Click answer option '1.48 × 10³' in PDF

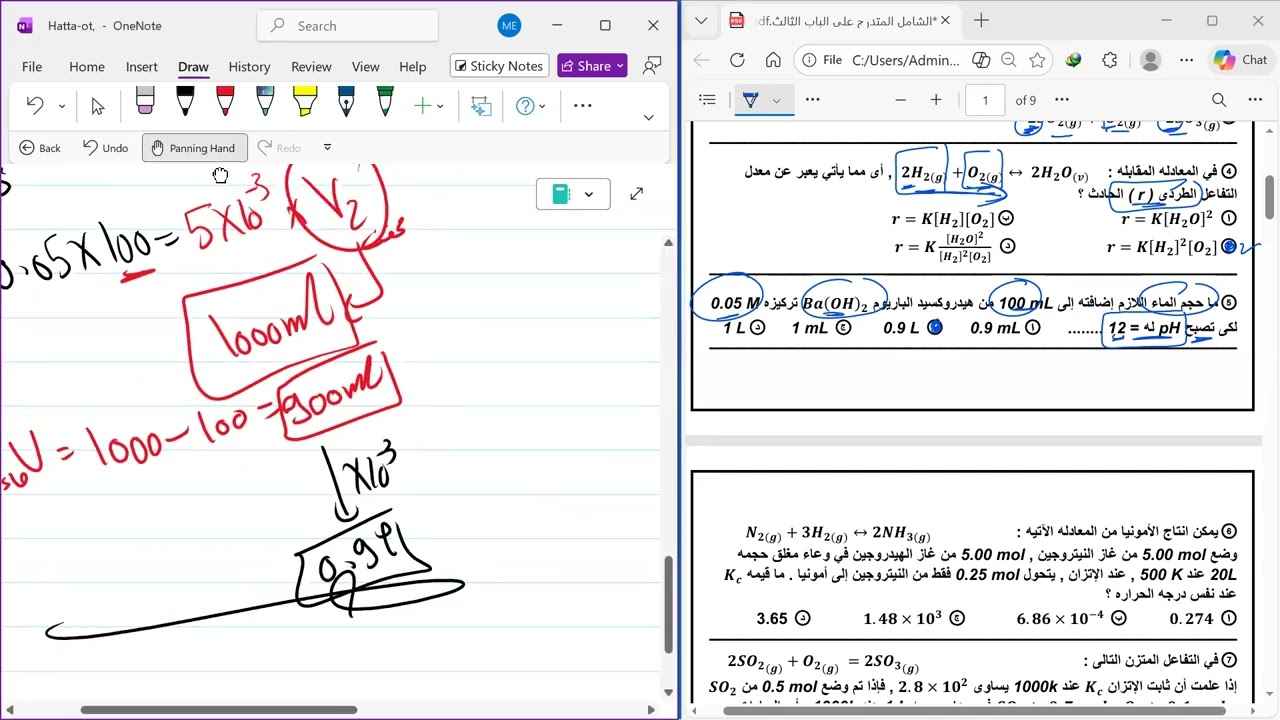click(914, 619)
